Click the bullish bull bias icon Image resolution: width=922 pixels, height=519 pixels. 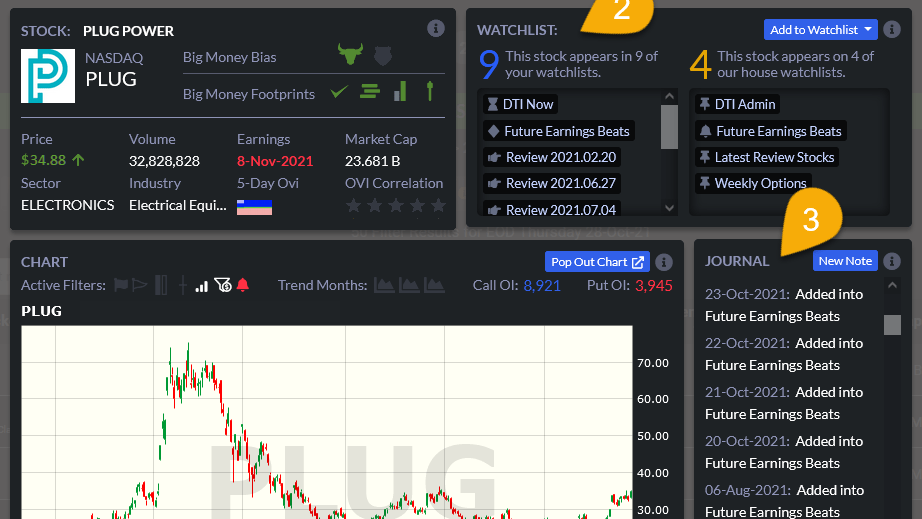coord(350,54)
